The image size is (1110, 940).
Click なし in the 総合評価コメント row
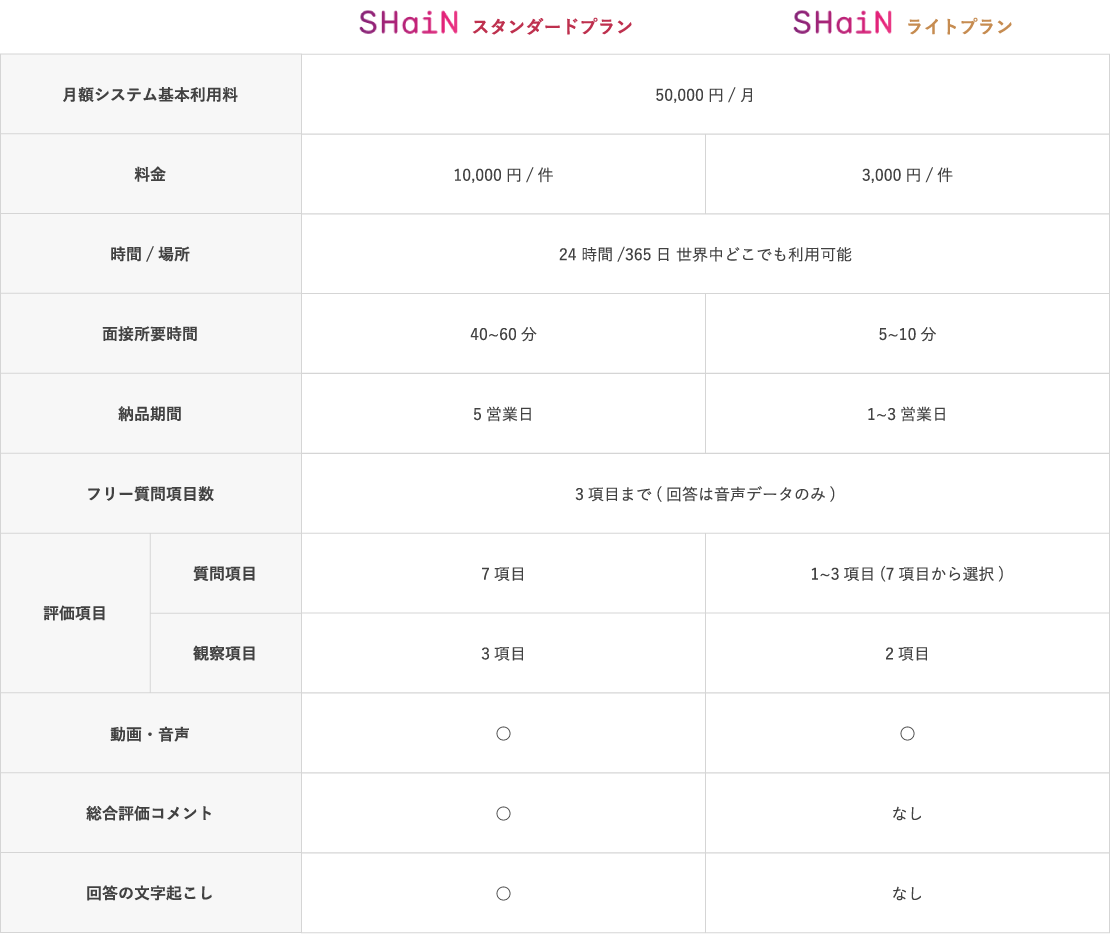[907, 814]
